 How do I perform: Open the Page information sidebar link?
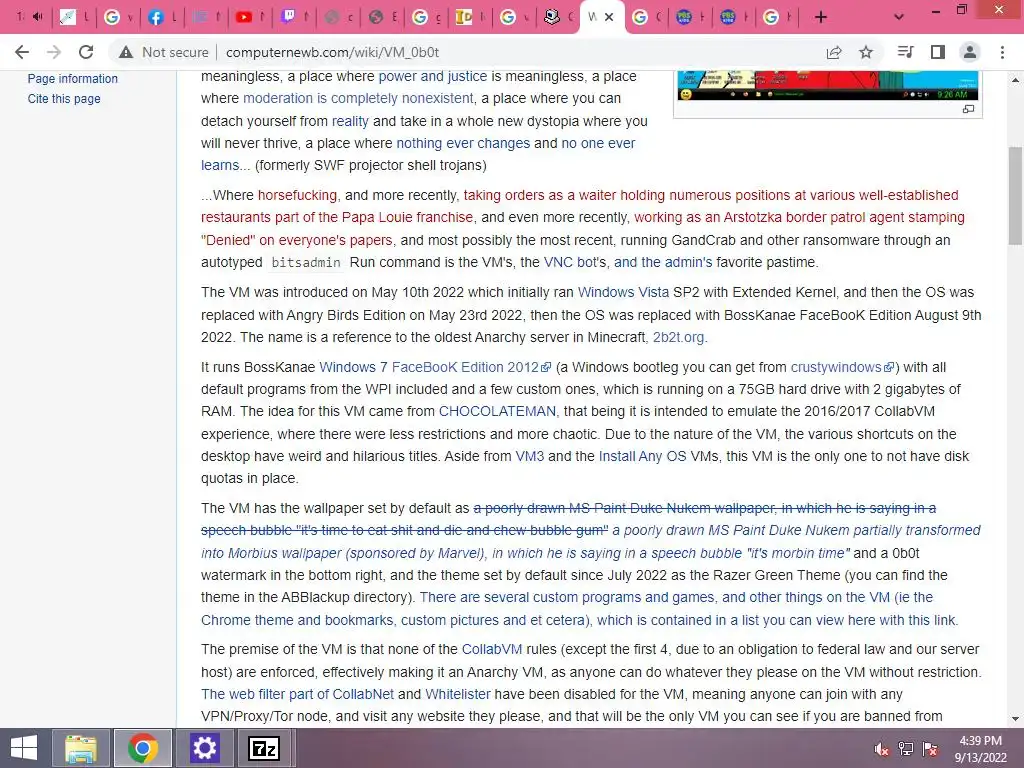(x=72, y=78)
